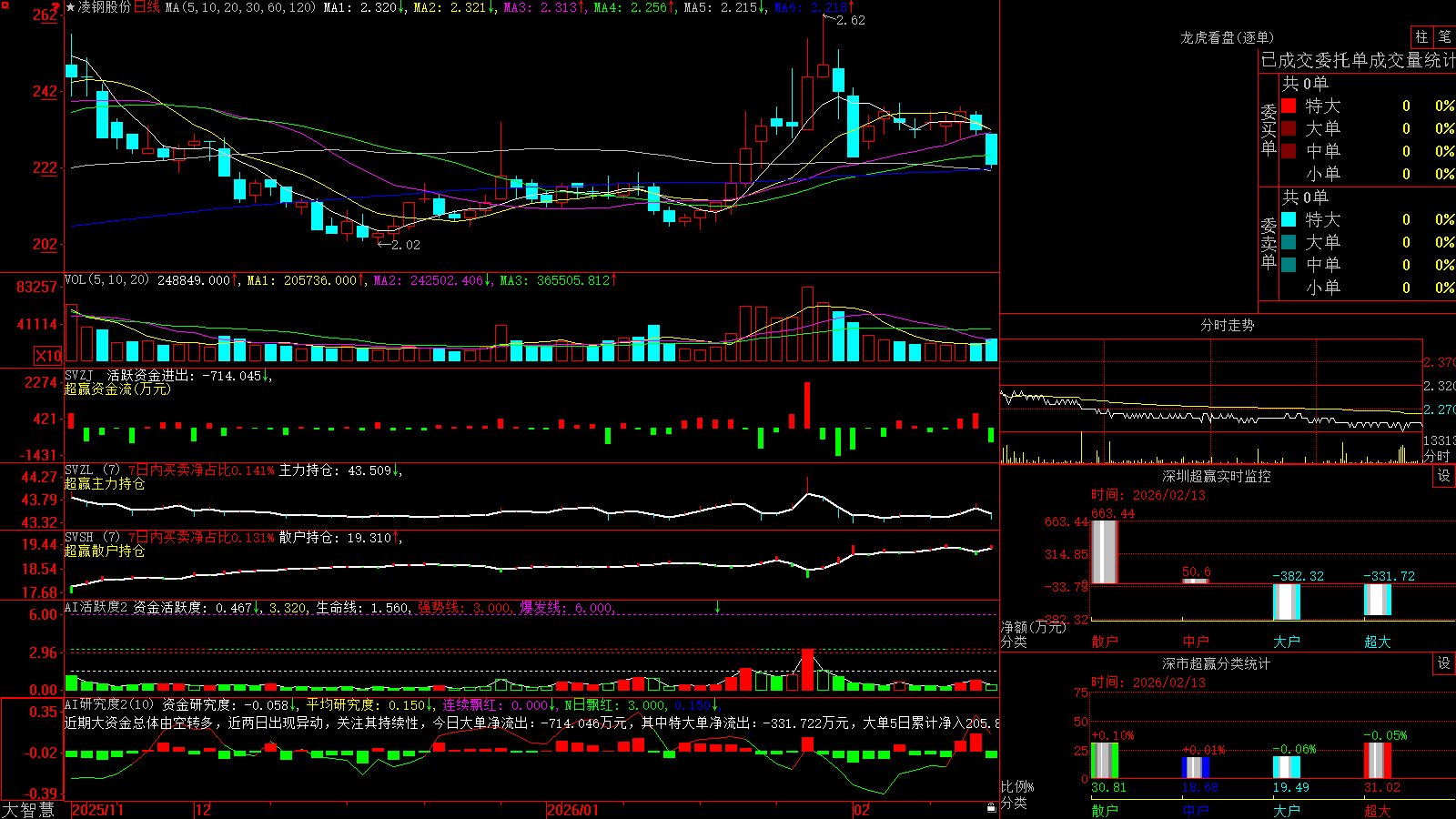Click the SVSH (7) indicator name

pyautogui.click(x=92, y=538)
